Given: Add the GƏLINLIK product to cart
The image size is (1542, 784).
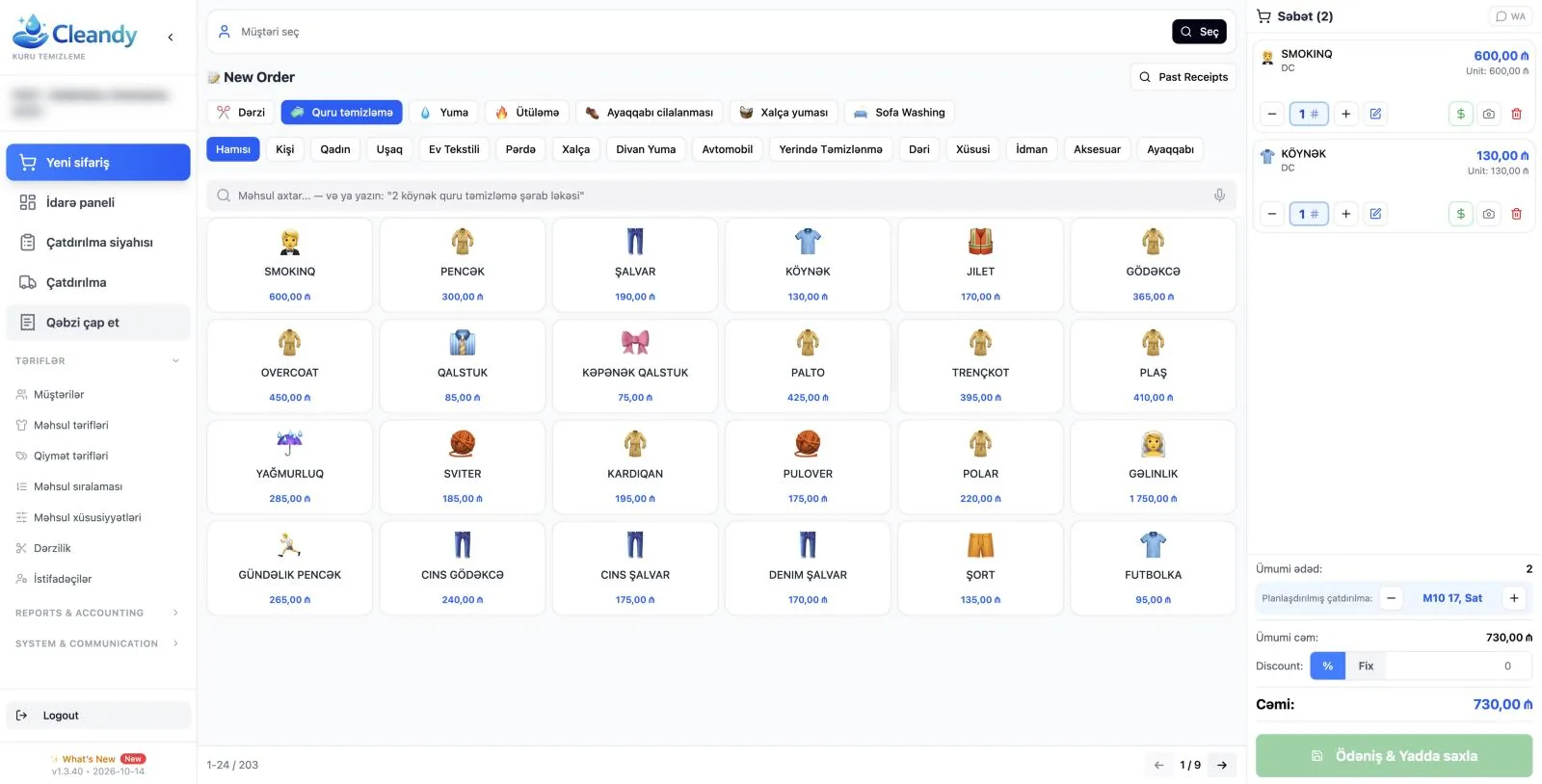Looking at the screenshot, I should [1153, 467].
